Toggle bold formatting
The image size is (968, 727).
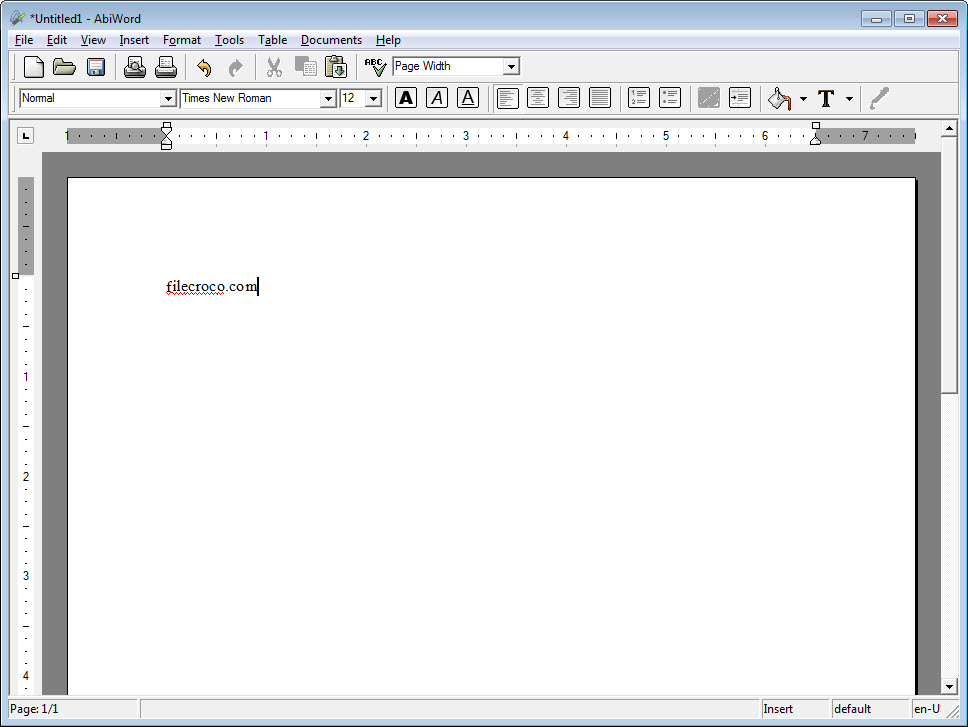click(406, 98)
